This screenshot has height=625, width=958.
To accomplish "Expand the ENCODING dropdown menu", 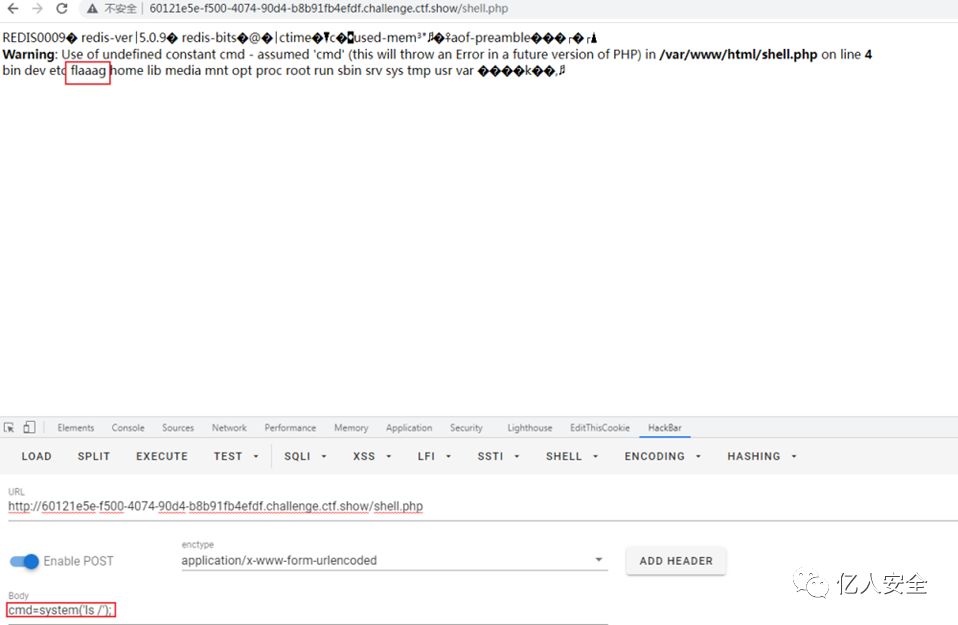I will [x=663, y=456].
